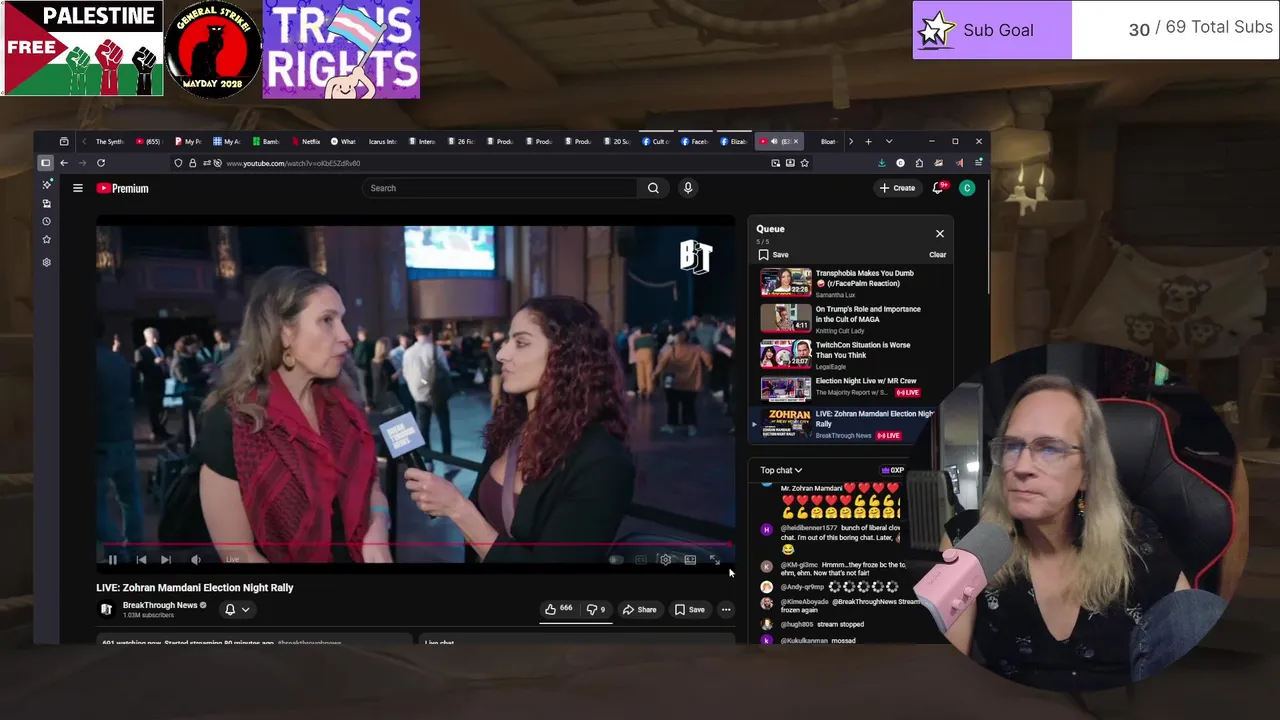Play On Trump's Role in Cult of MAGA
The height and width of the screenshot is (720, 1280).
pyautogui.click(x=849, y=319)
